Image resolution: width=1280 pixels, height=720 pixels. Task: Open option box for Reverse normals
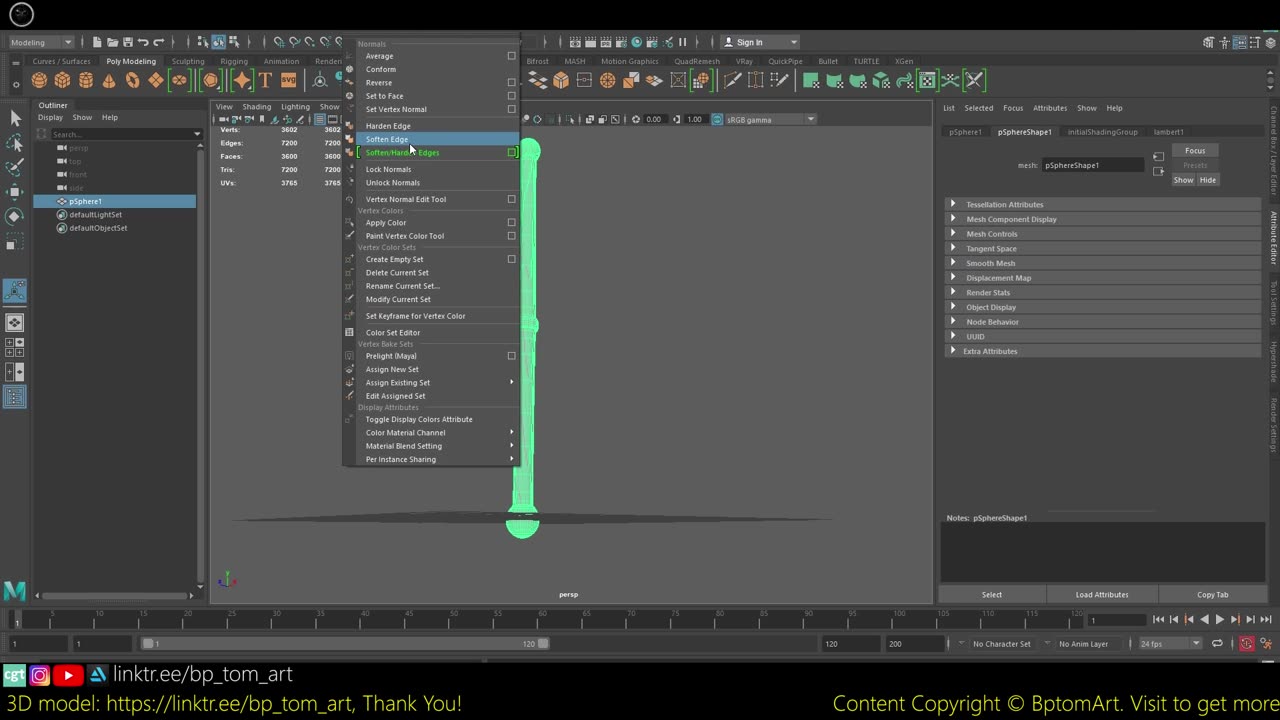click(511, 82)
